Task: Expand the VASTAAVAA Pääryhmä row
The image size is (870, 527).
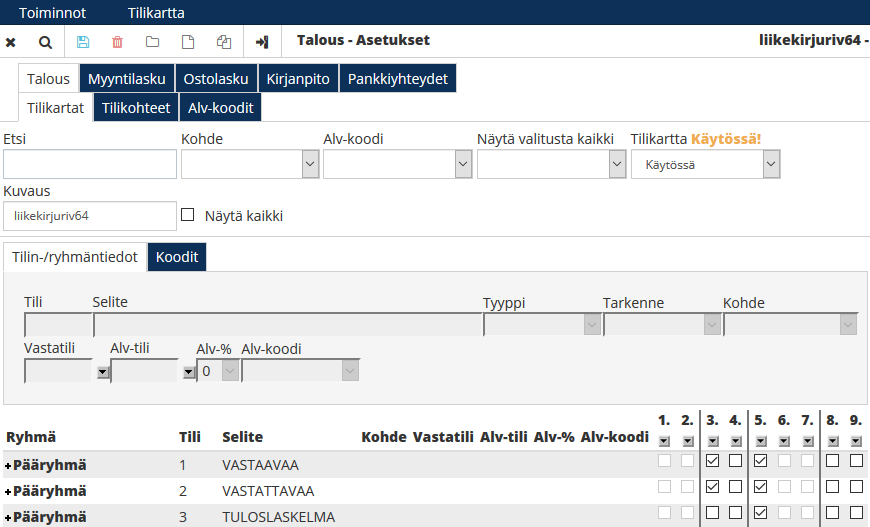Action: 8,465
